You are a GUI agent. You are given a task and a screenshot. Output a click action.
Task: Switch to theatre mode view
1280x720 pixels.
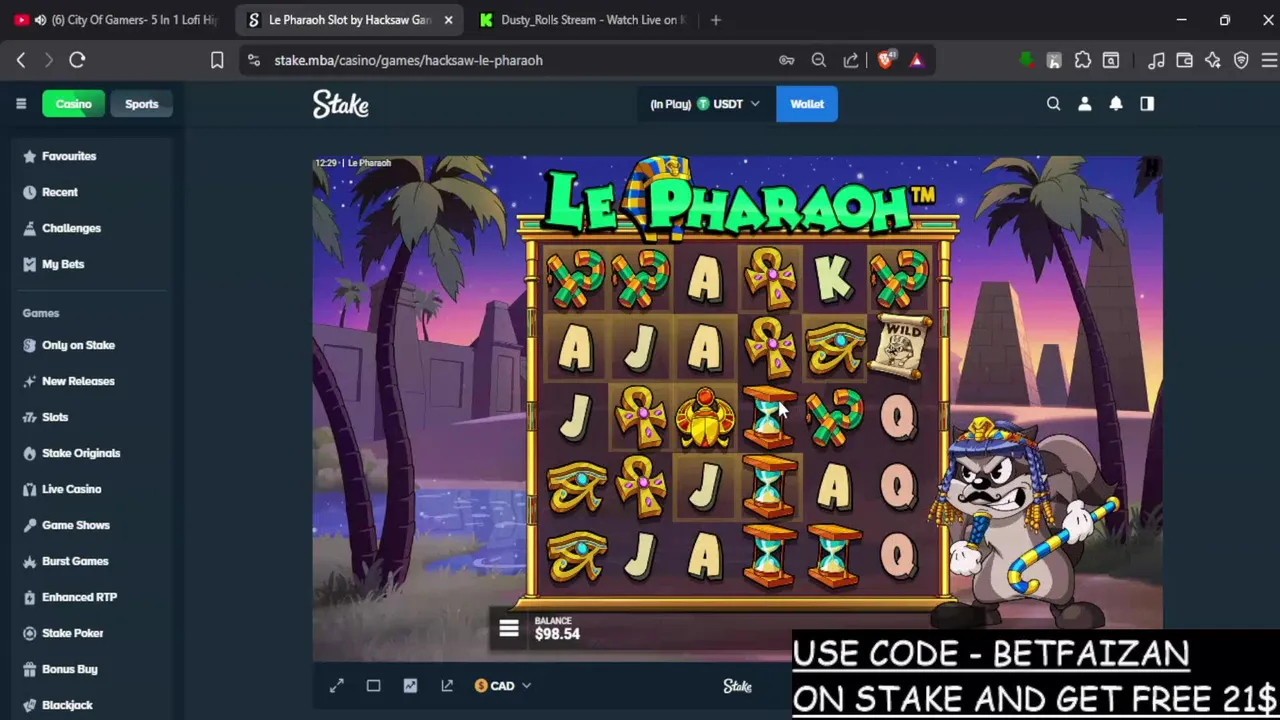(373, 686)
